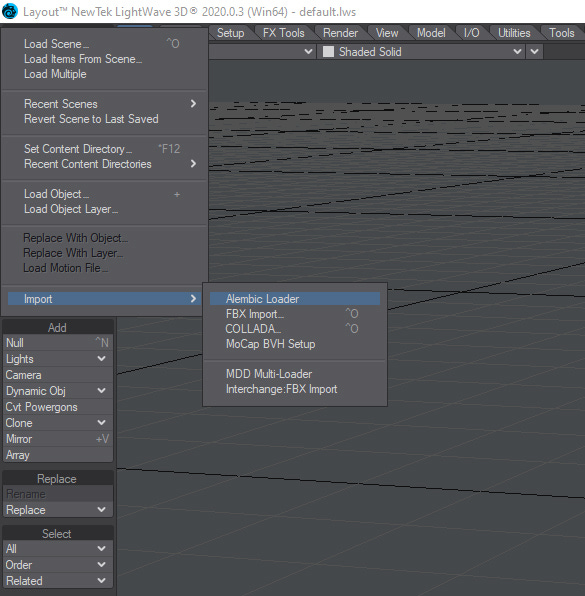Image resolution: width=585 pixels, height=596 pixels.
Task: Click the Replace section header
Action: coord(58,479)
